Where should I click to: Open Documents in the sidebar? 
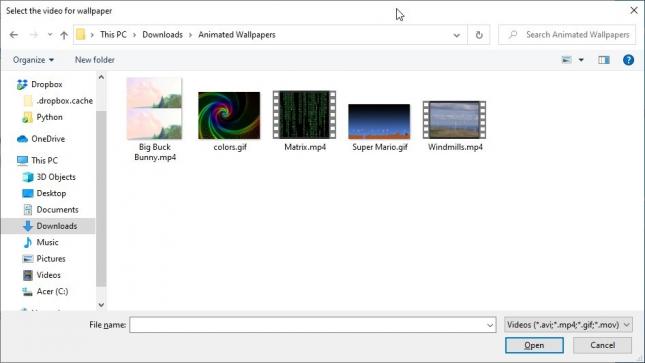coord(57,210)
